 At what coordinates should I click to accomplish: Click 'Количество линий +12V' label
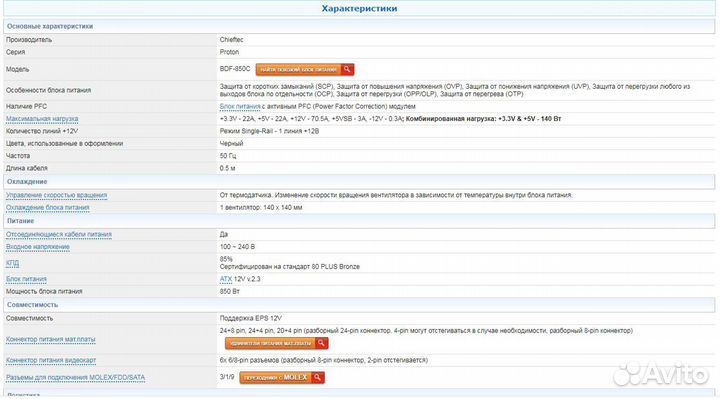pos(42,131)
